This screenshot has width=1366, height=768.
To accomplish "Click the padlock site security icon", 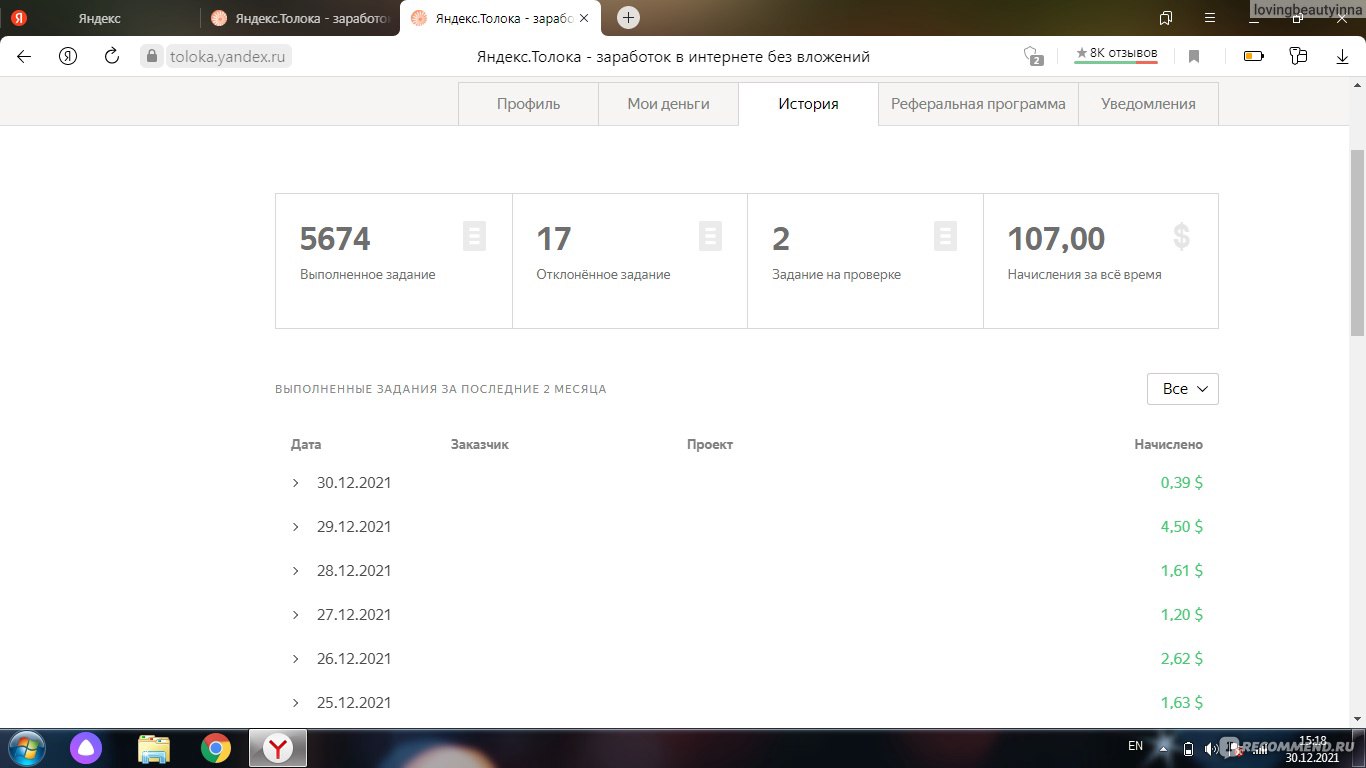I will [x=152, y=56].
